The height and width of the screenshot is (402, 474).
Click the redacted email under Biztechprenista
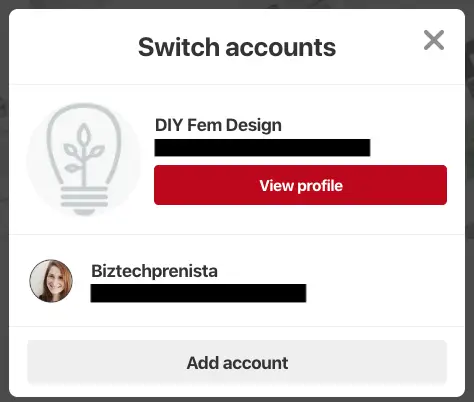point(198,293)
